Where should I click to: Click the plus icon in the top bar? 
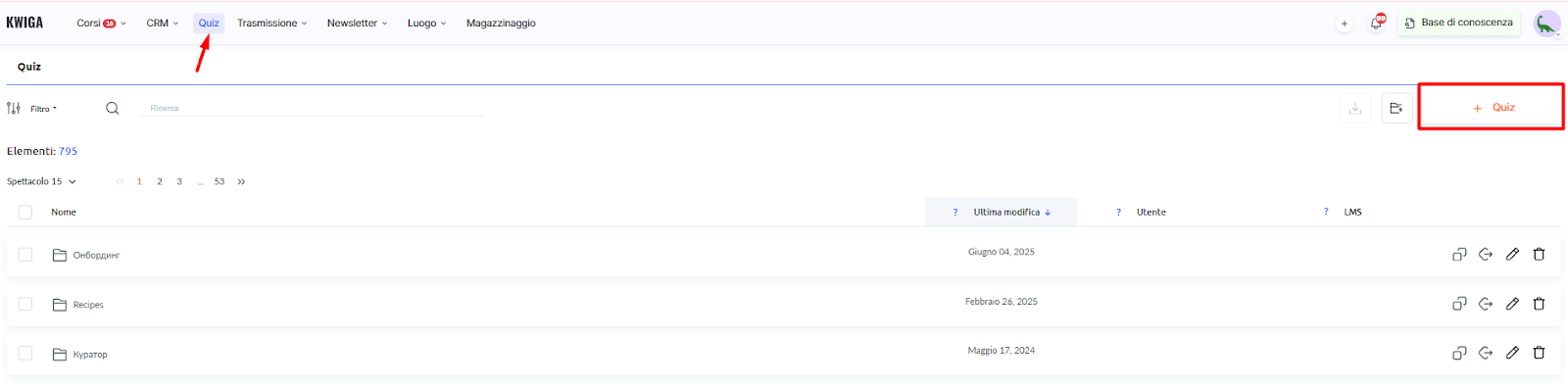(1344, 24)
